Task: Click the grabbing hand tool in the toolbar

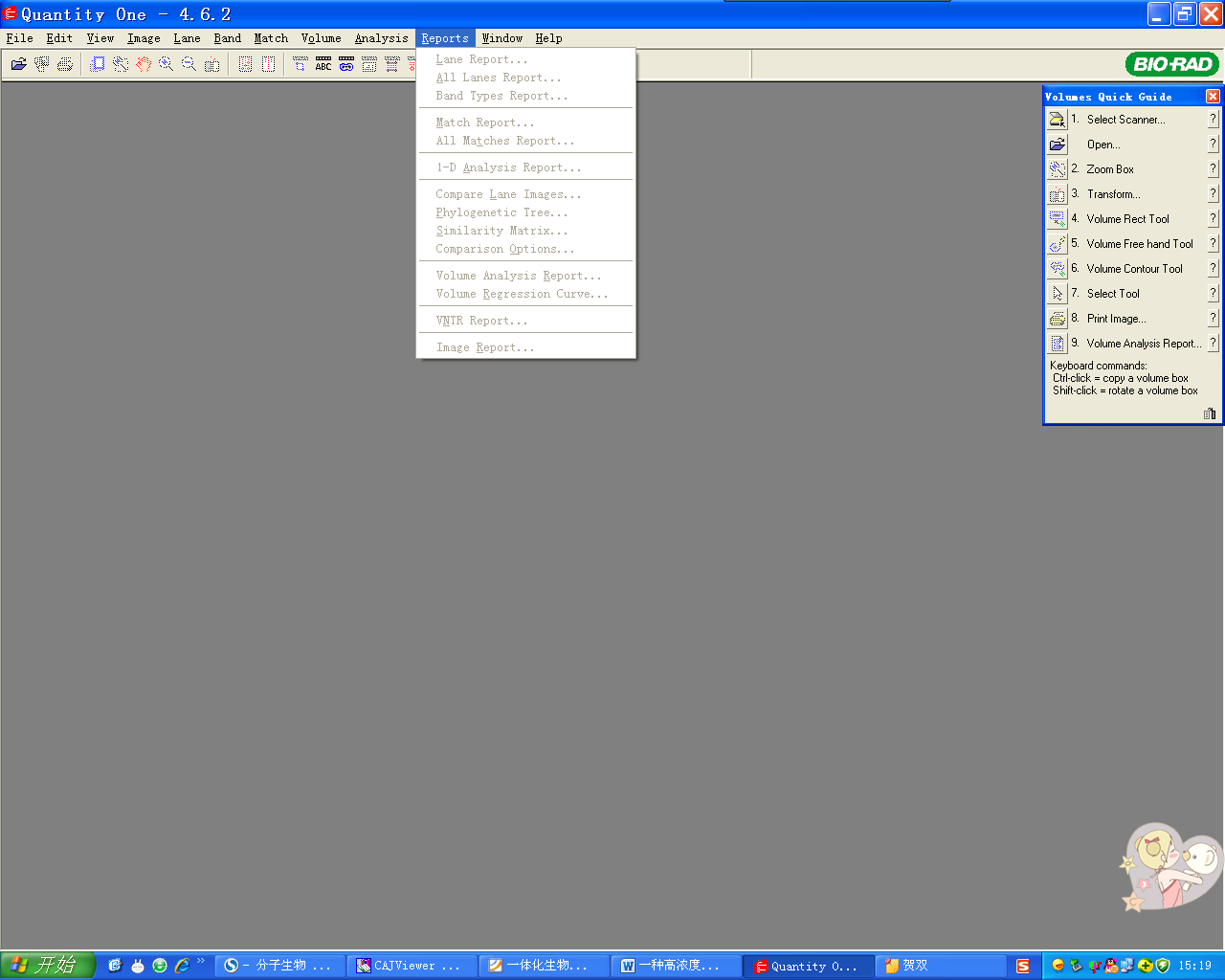Action: pos(144,64)
